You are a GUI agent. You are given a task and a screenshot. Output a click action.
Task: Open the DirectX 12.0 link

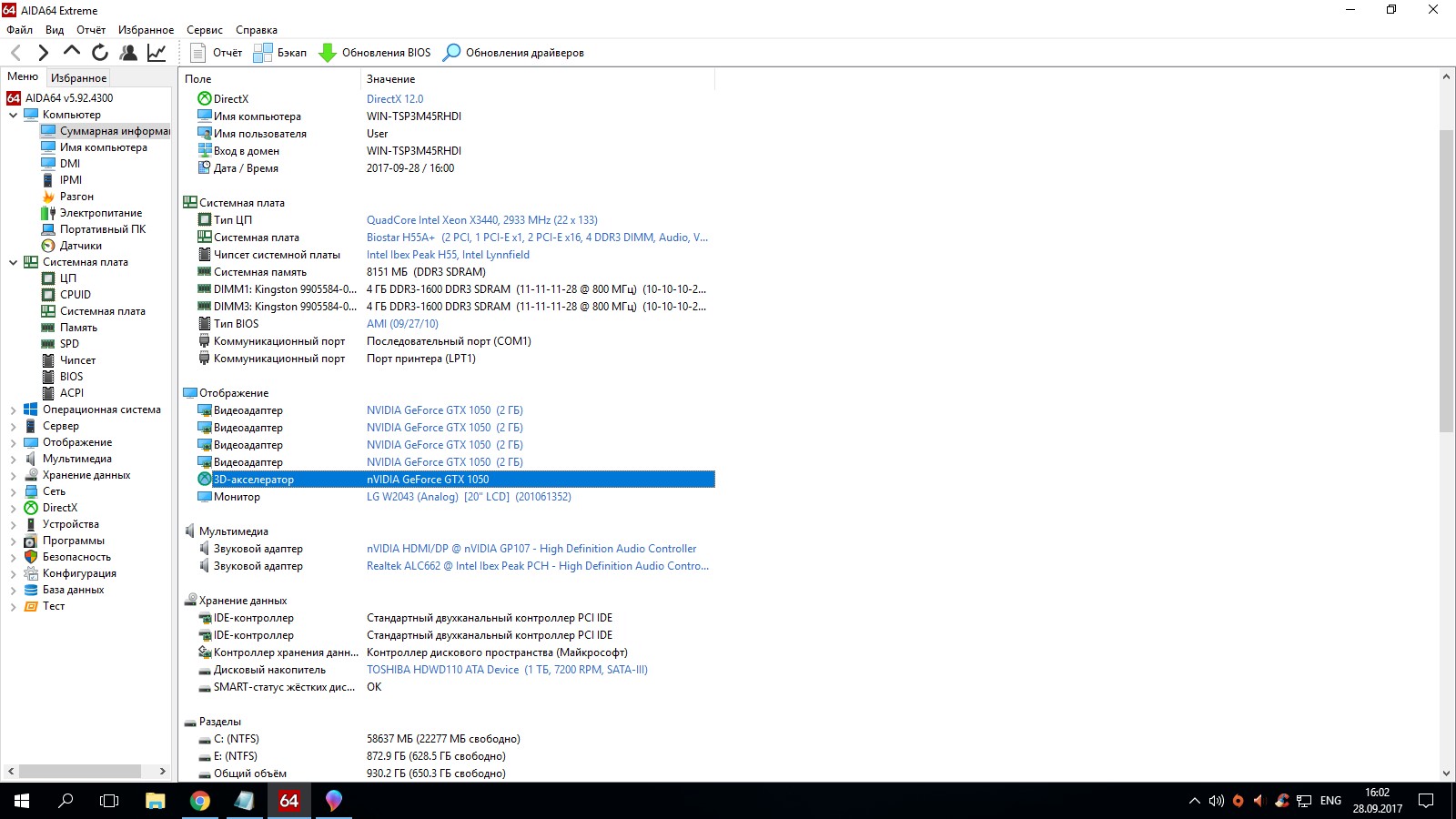(x=395, y=99)
